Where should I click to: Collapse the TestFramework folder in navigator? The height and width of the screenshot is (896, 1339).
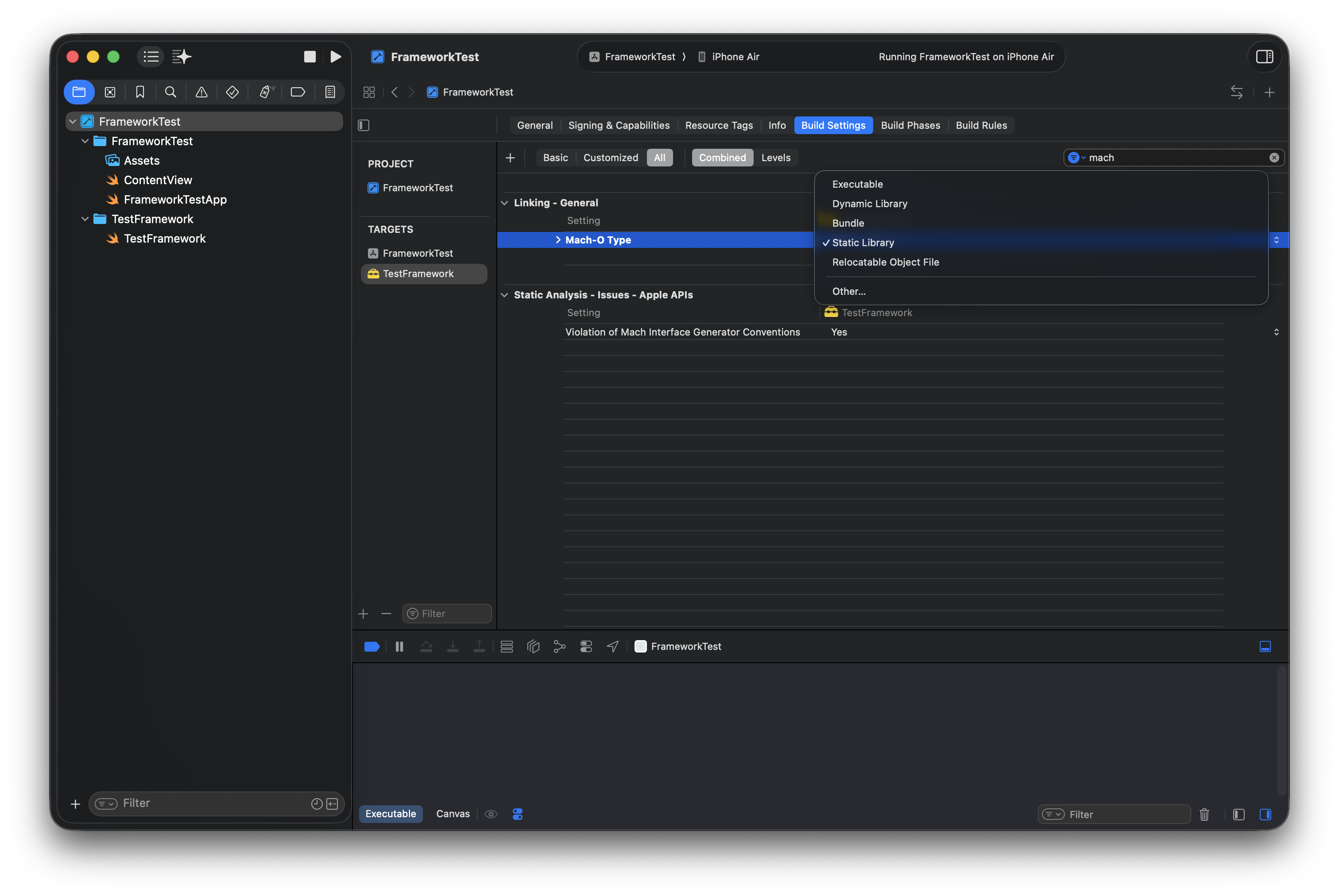[x=85, y=219]
